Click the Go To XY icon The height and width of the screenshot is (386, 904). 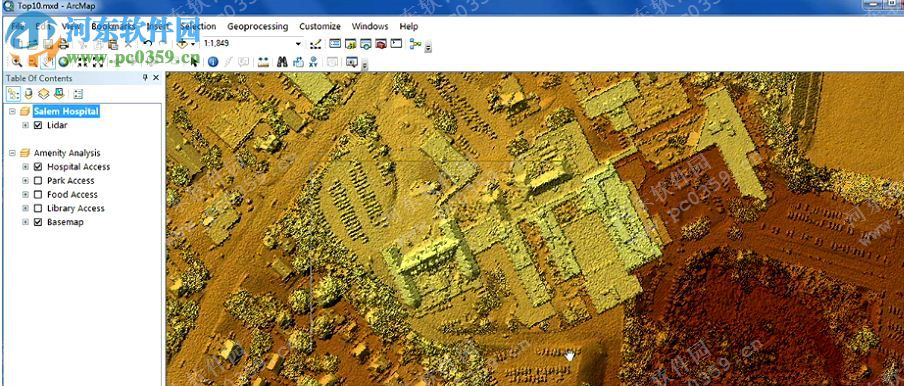coord(314,62)
